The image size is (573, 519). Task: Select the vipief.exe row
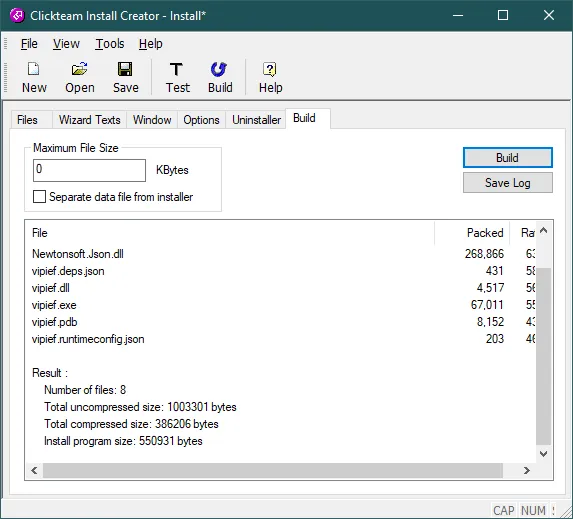281,305
